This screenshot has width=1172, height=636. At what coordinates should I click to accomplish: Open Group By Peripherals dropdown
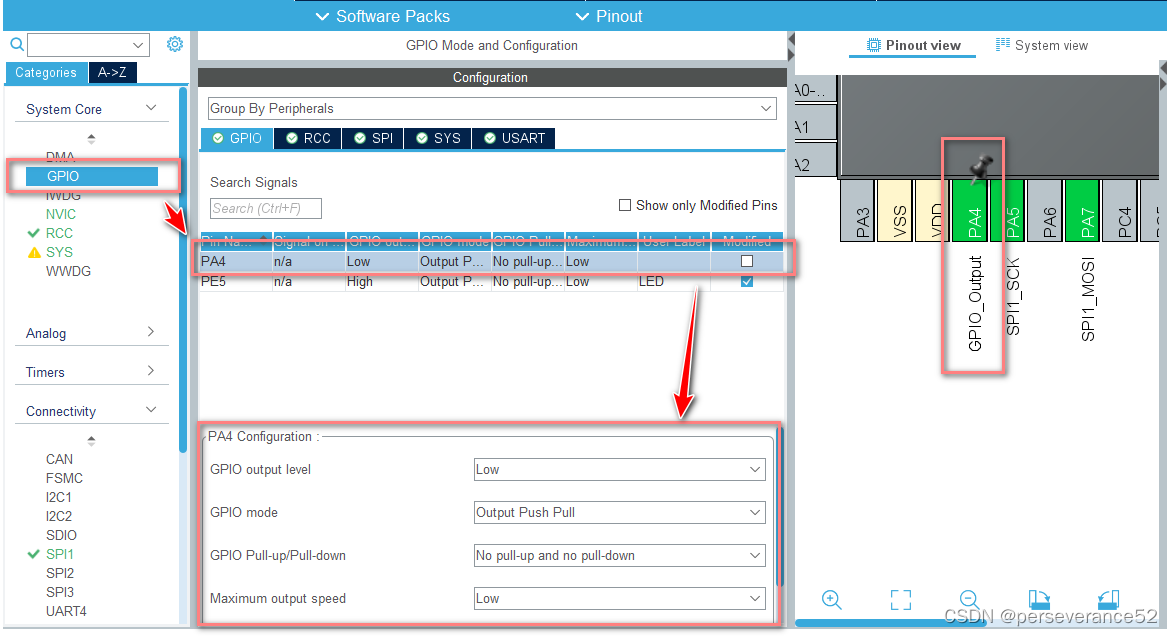coord(492,108)
